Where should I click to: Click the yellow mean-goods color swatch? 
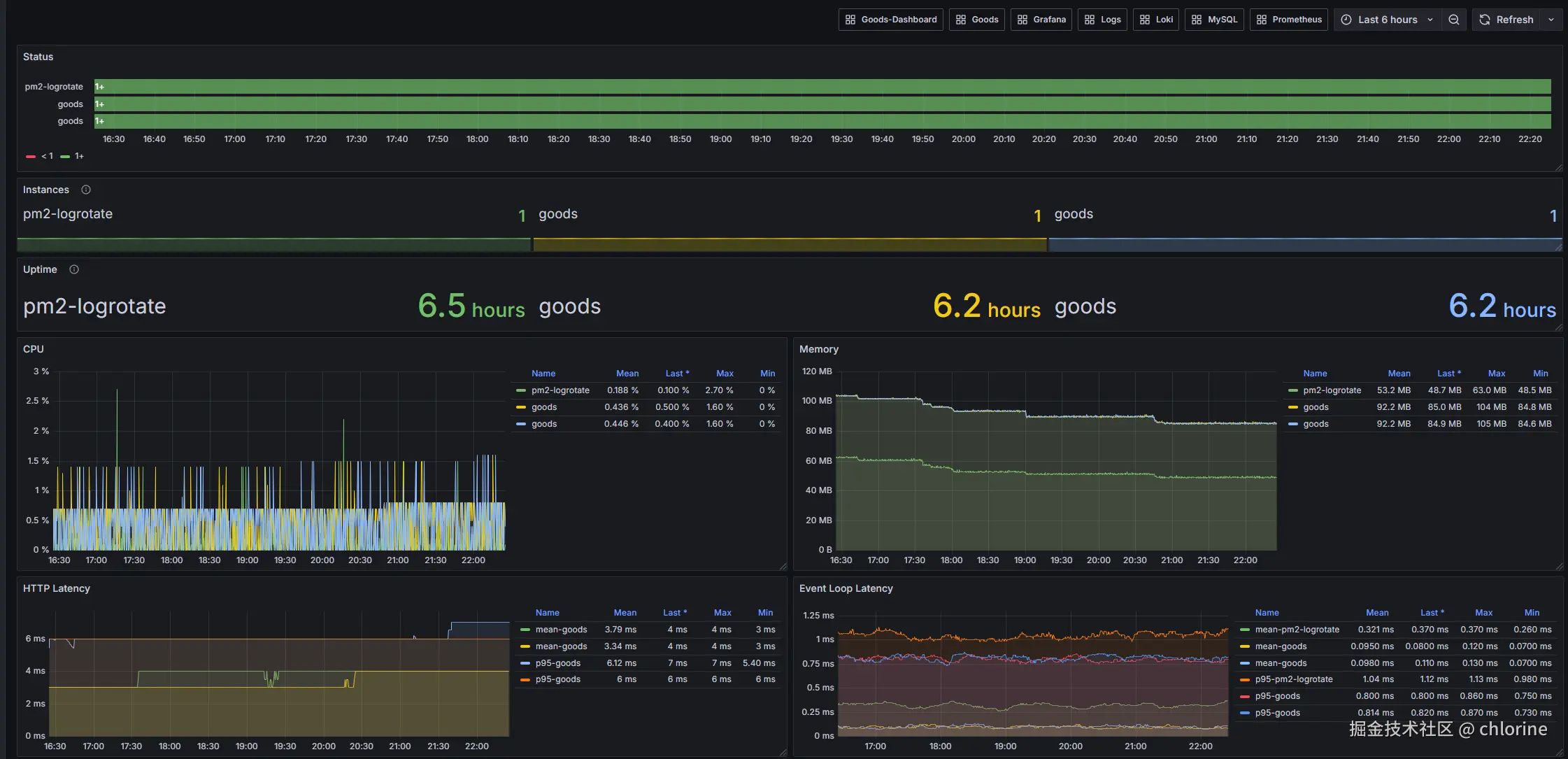point(525,646)
